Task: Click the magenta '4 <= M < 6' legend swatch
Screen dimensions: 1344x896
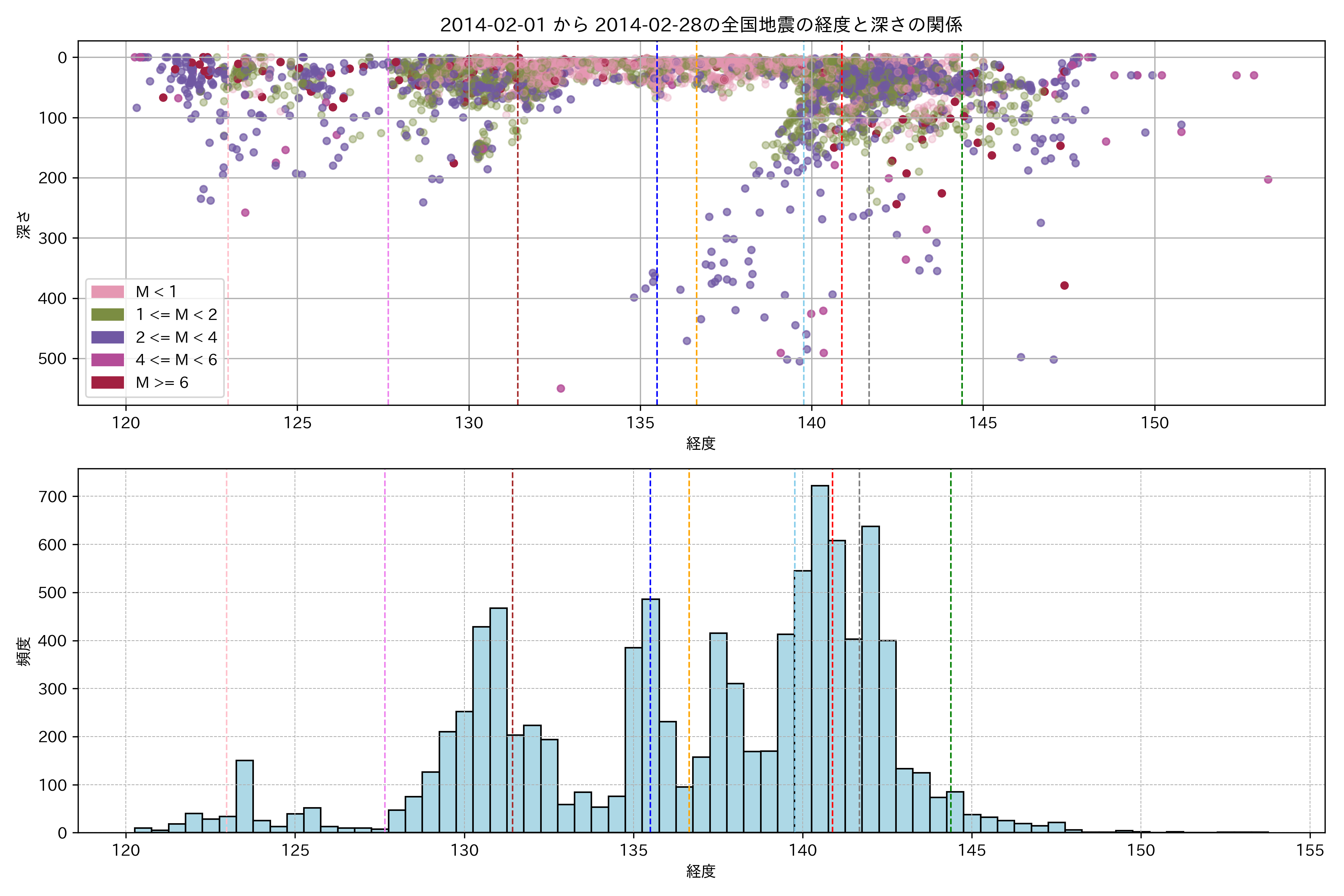Action: point(108,360)
